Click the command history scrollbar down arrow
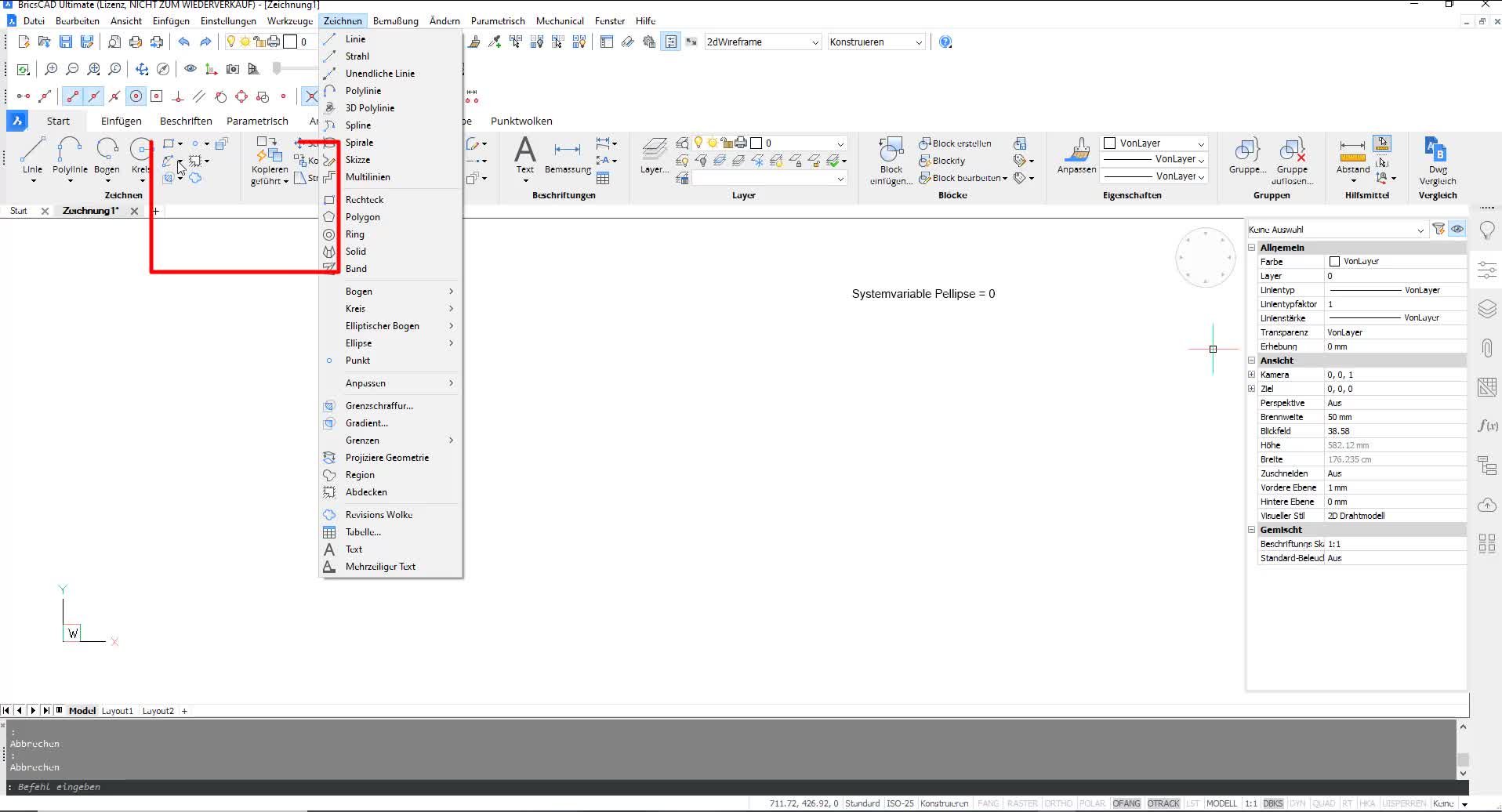This screenshot has width=1502, height=812. (x=1462, y=773)
